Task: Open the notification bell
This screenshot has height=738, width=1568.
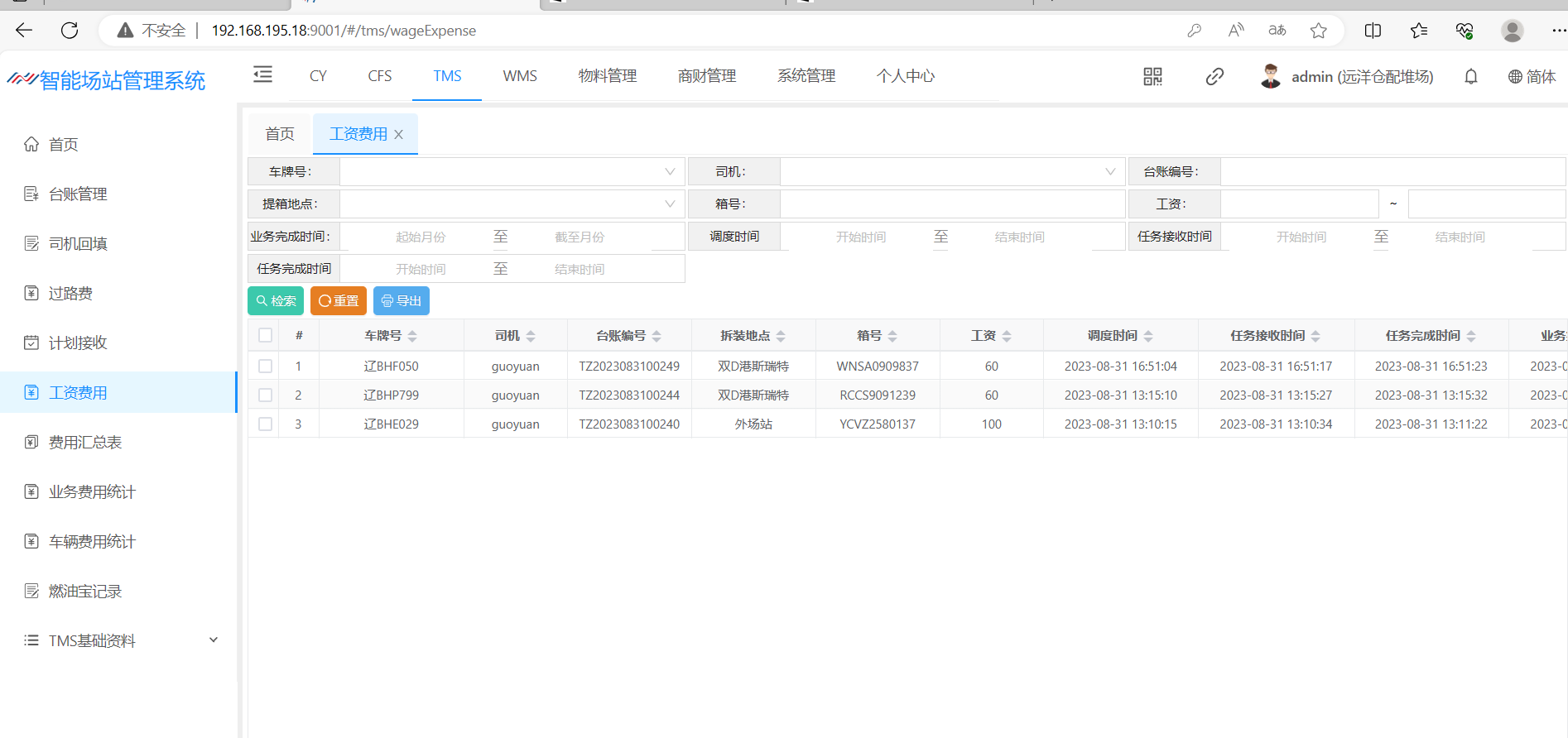Action: (x=1471, y=77)
